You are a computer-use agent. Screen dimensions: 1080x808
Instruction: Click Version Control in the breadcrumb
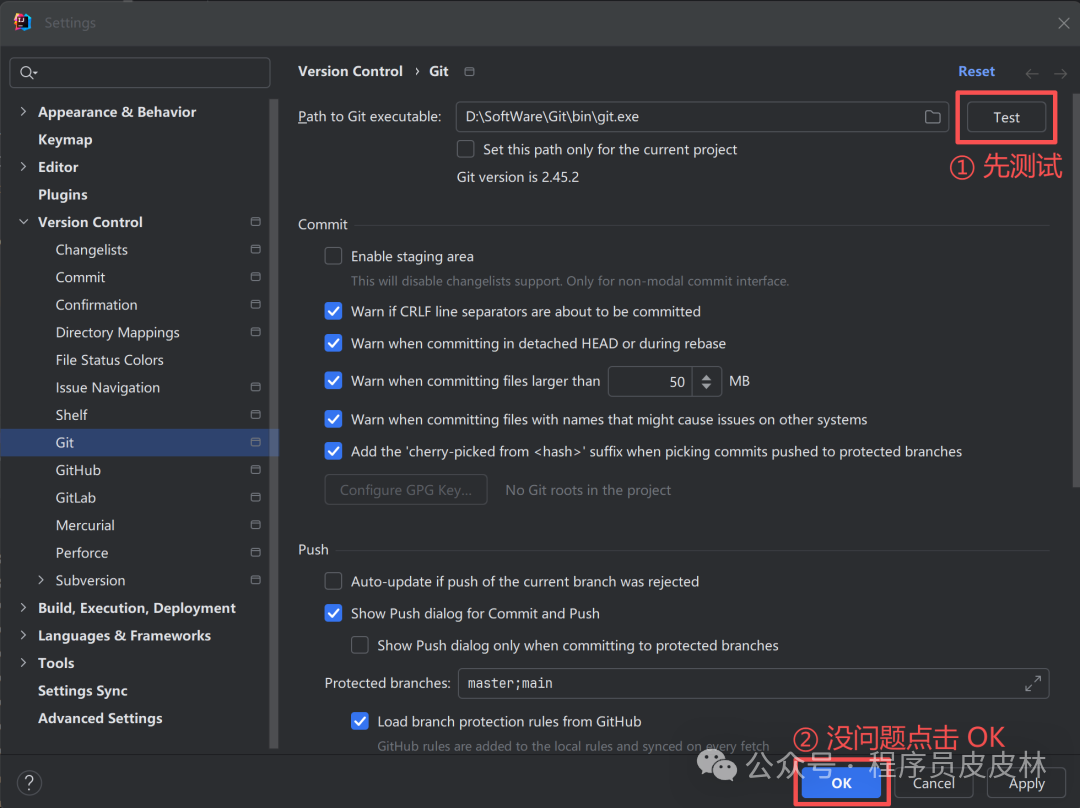(350, 71)
